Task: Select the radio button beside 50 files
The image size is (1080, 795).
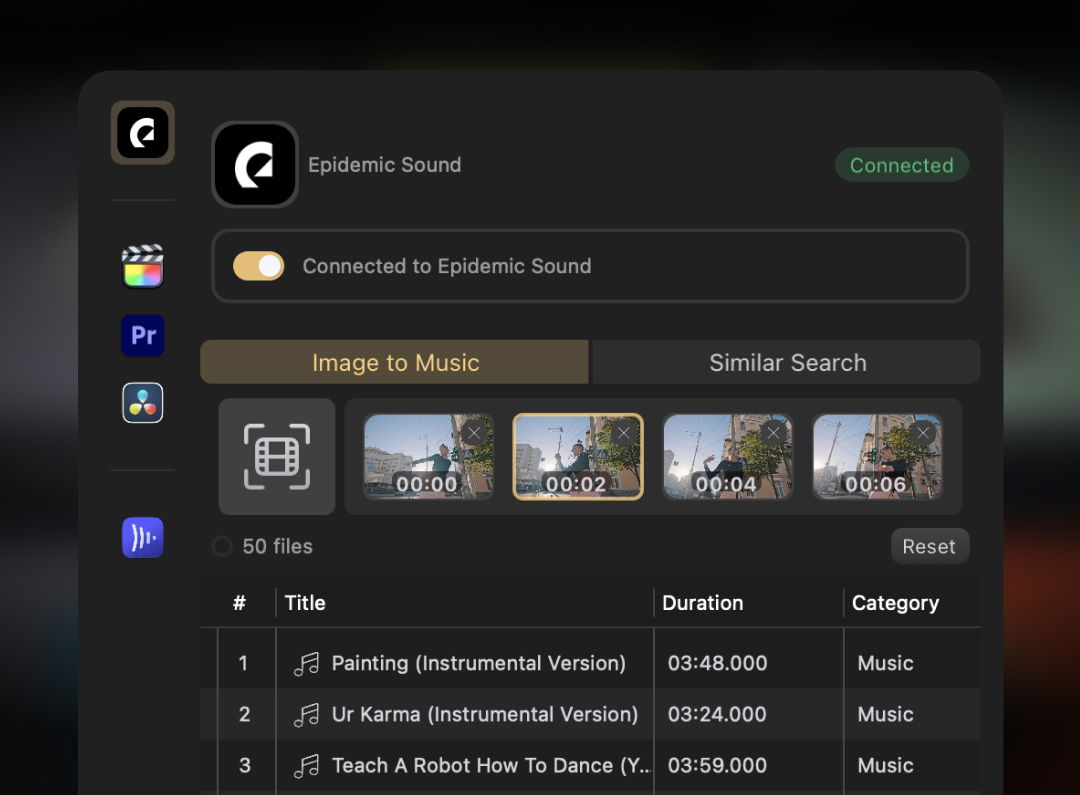Action: pyautogui.click(x=222, y=546)
